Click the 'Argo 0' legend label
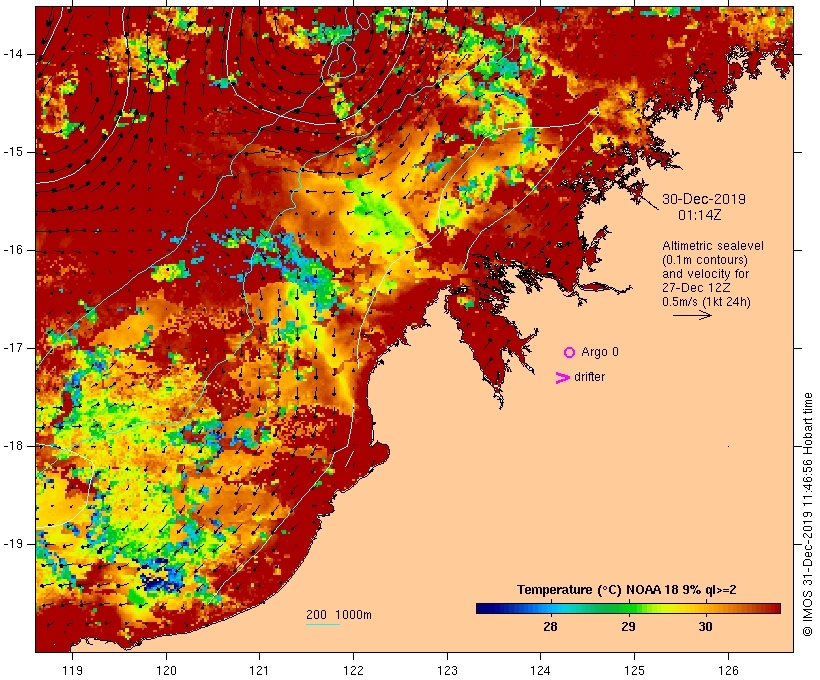 pos(600,352)
